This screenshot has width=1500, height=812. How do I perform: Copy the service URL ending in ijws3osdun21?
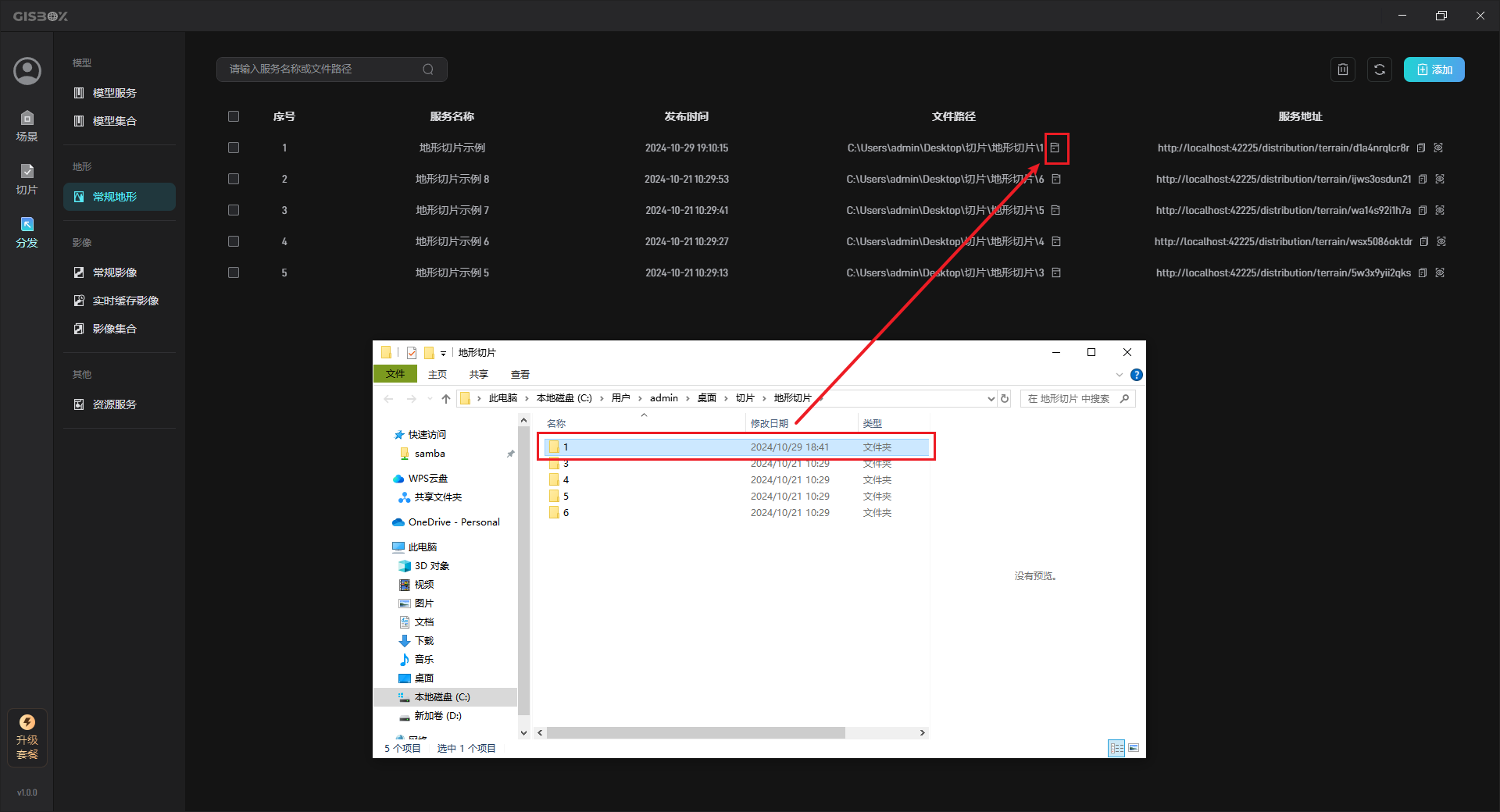(x=1423, y=179)
